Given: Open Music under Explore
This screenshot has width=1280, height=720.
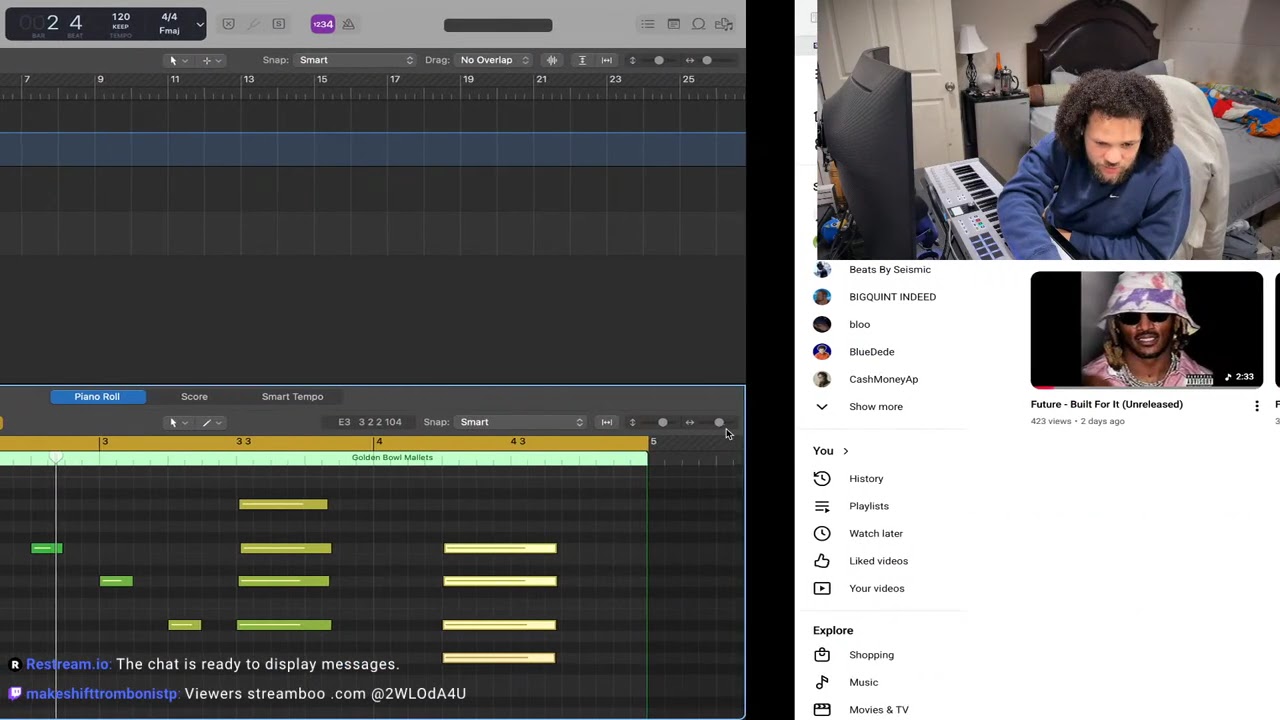Looking at the screenshot, I should click(863, 682).
